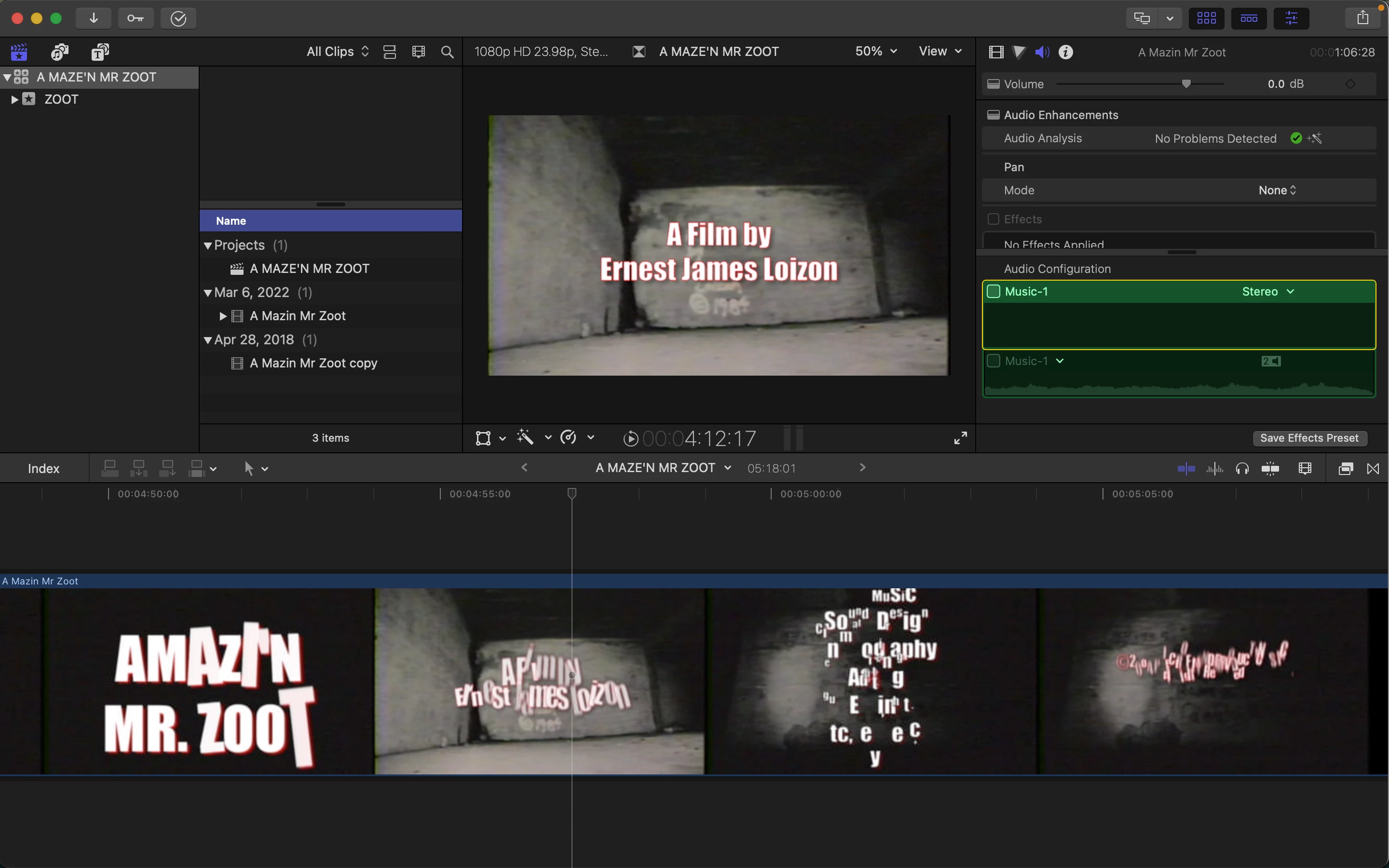Open the timeline Index panel

(x=43, y=468)
